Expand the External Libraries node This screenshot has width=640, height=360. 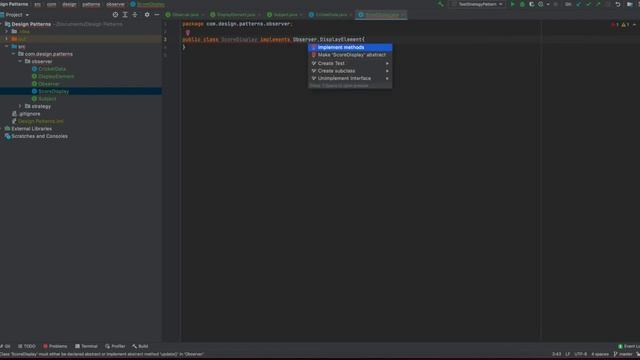2,129
